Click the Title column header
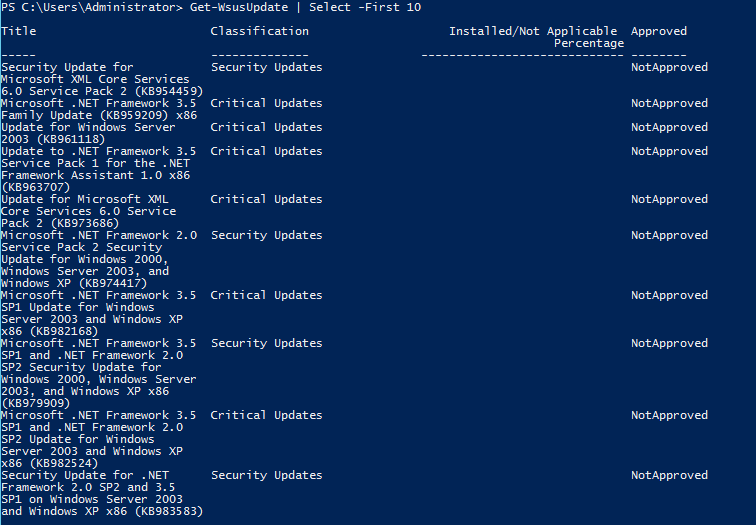The width and height of the screenshot is (756, 525). [x=18, y=31]
